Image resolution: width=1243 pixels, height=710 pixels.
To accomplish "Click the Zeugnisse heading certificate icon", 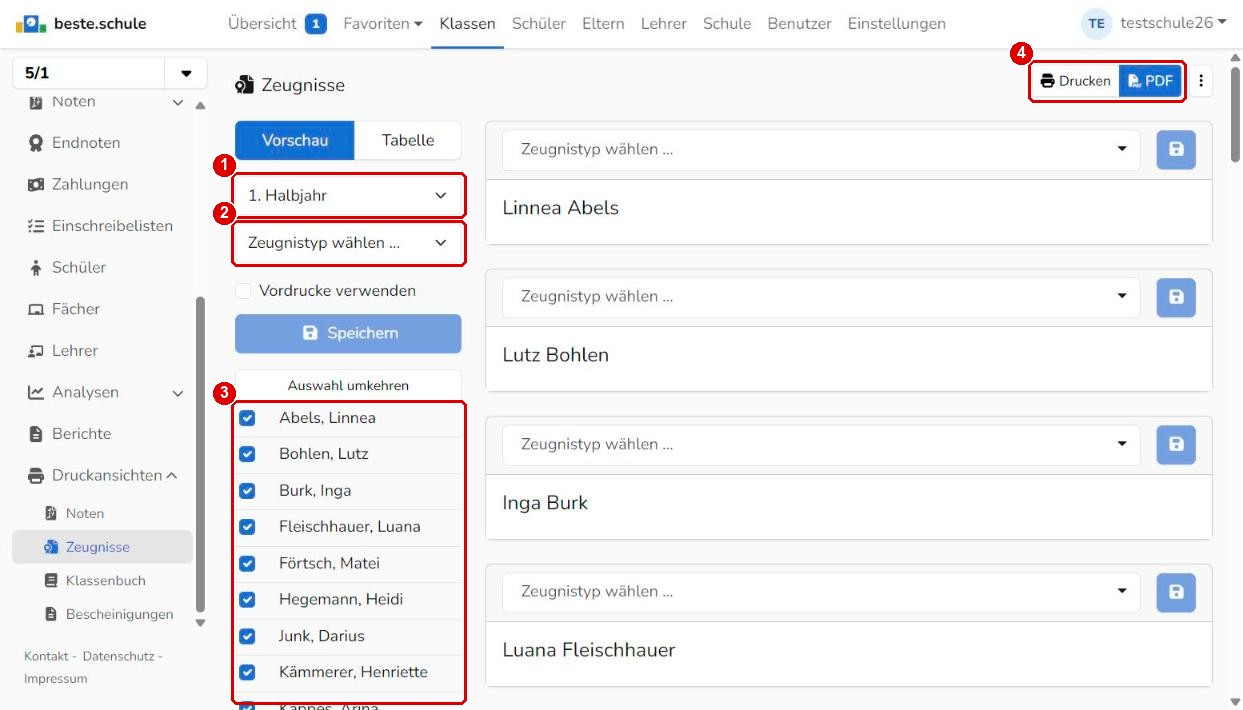I will tap(244, 85).
